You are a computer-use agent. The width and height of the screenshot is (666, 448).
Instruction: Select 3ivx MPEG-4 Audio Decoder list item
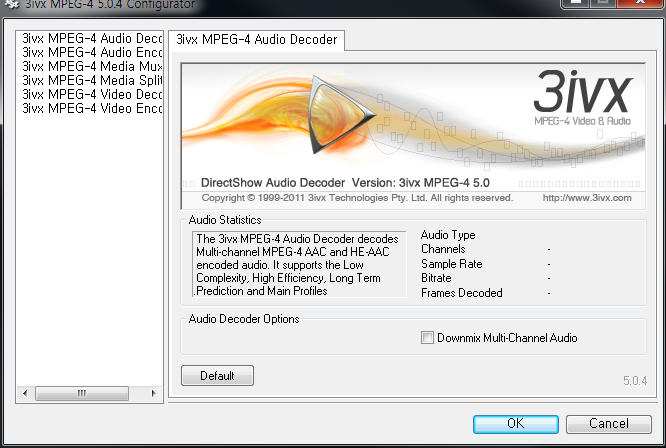tap(92, 39)
